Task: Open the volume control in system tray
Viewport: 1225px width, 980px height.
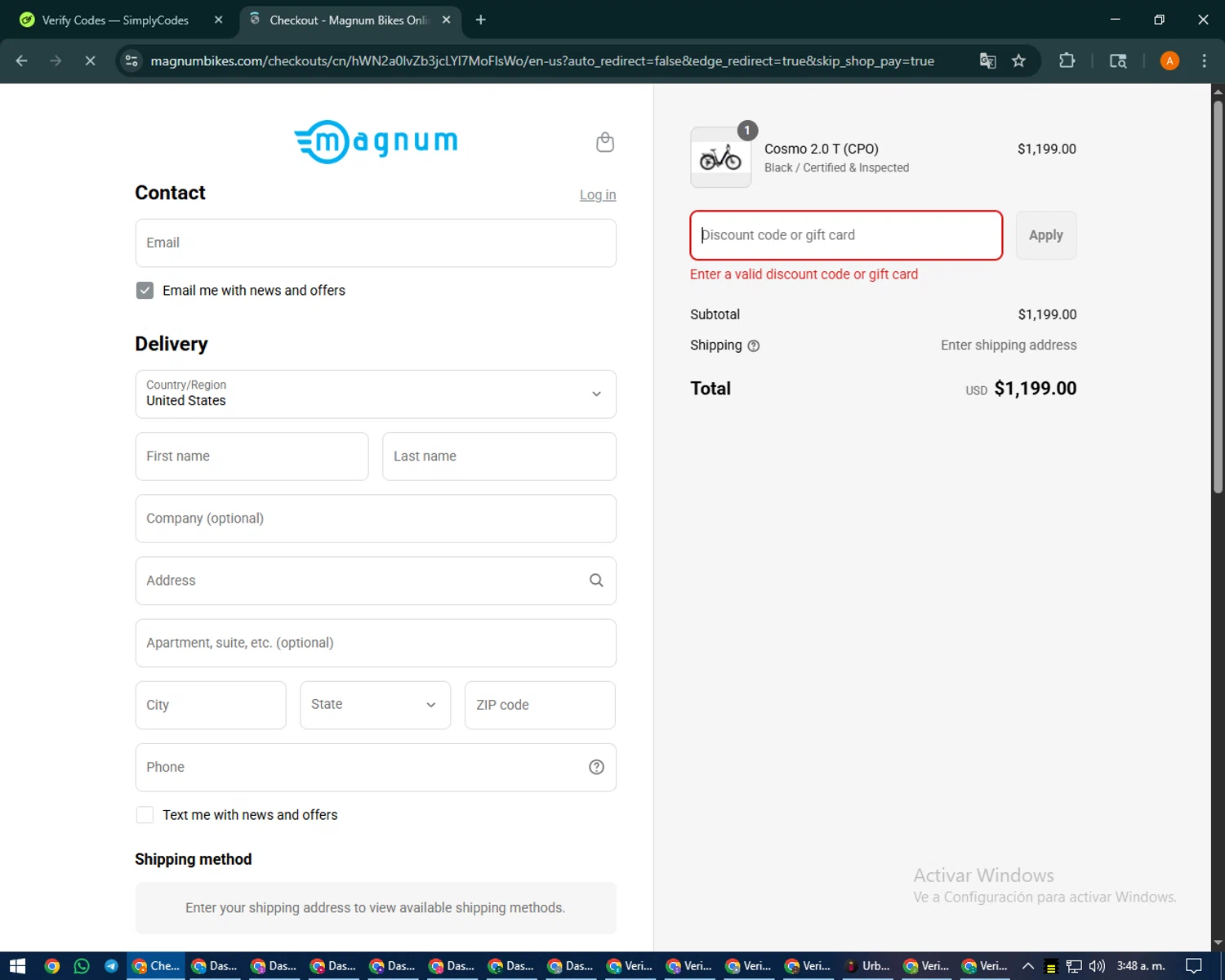Action: coord(1097,966)
